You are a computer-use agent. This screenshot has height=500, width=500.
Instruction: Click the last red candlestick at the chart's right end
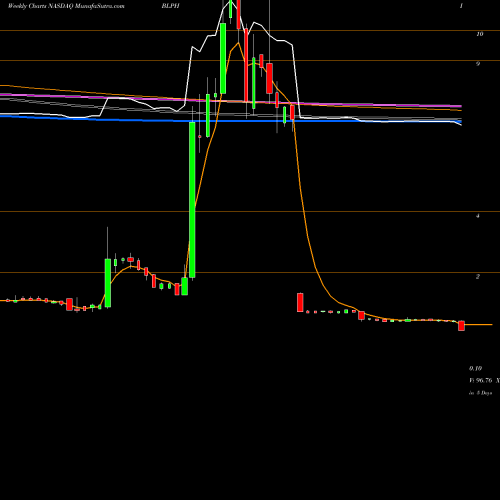[461, 326]
